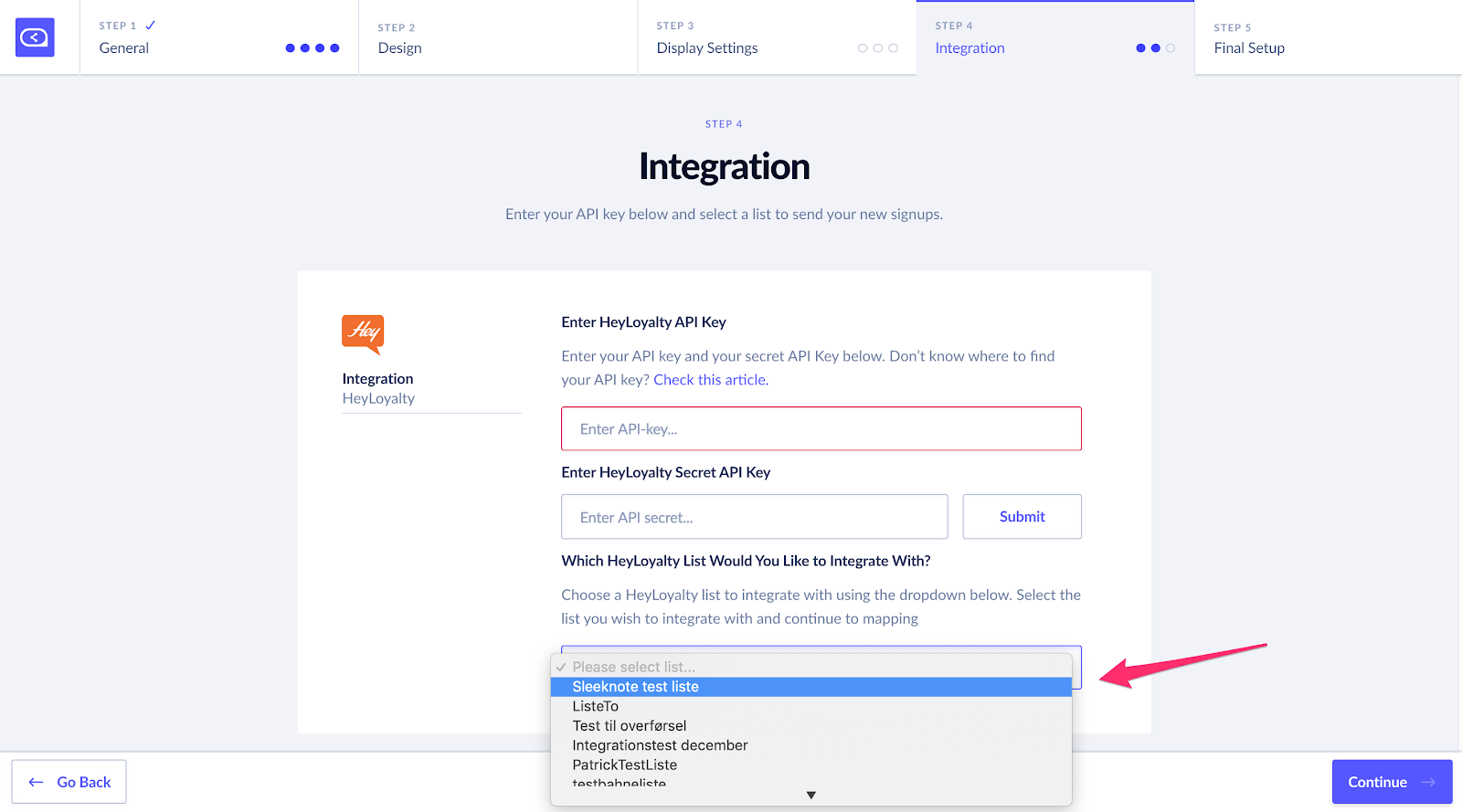The image size is (1462, 812).
Task: Select Step 4 Integration tab
Action: tap(1055, 37)
